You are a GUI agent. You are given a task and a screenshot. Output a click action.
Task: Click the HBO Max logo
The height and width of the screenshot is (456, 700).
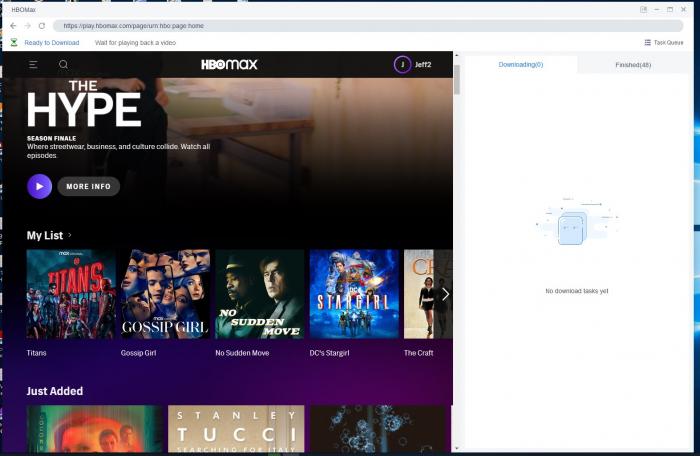(x=229, y=65)
